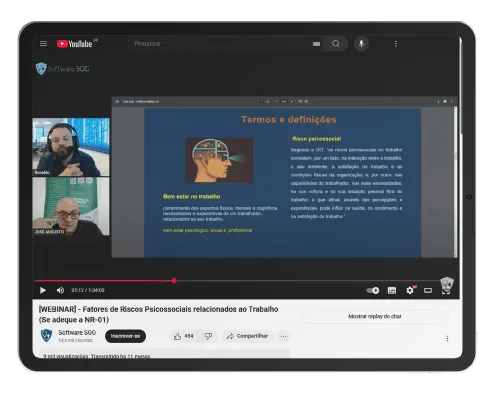Click the 14,6 mil inscritos subscriber count
Viewport: 492px width, 394px height.
(76, 340)
